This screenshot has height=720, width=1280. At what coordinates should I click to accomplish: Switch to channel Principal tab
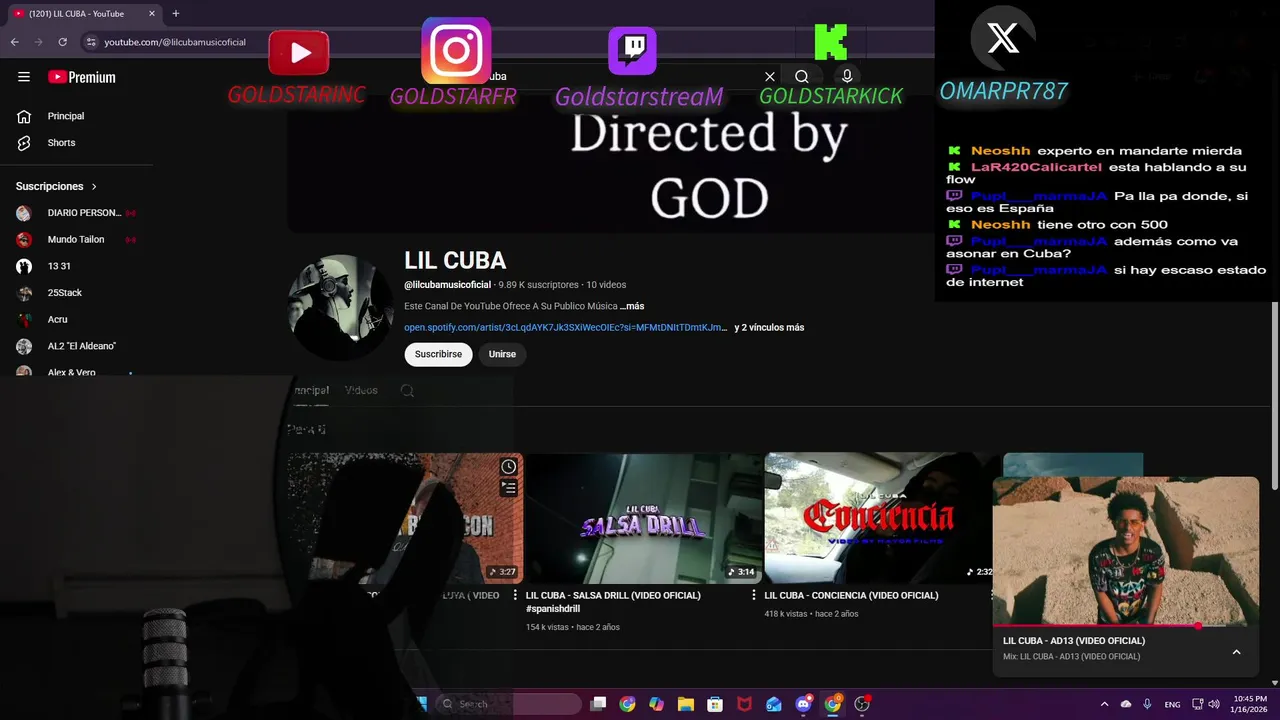coord(309,390)
